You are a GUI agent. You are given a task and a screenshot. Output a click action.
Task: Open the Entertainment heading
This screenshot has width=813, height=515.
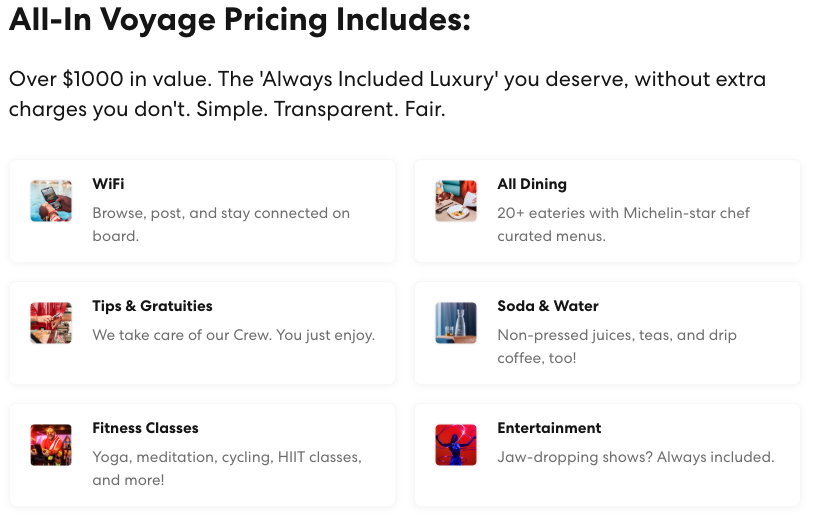click(x=549, y=428)
